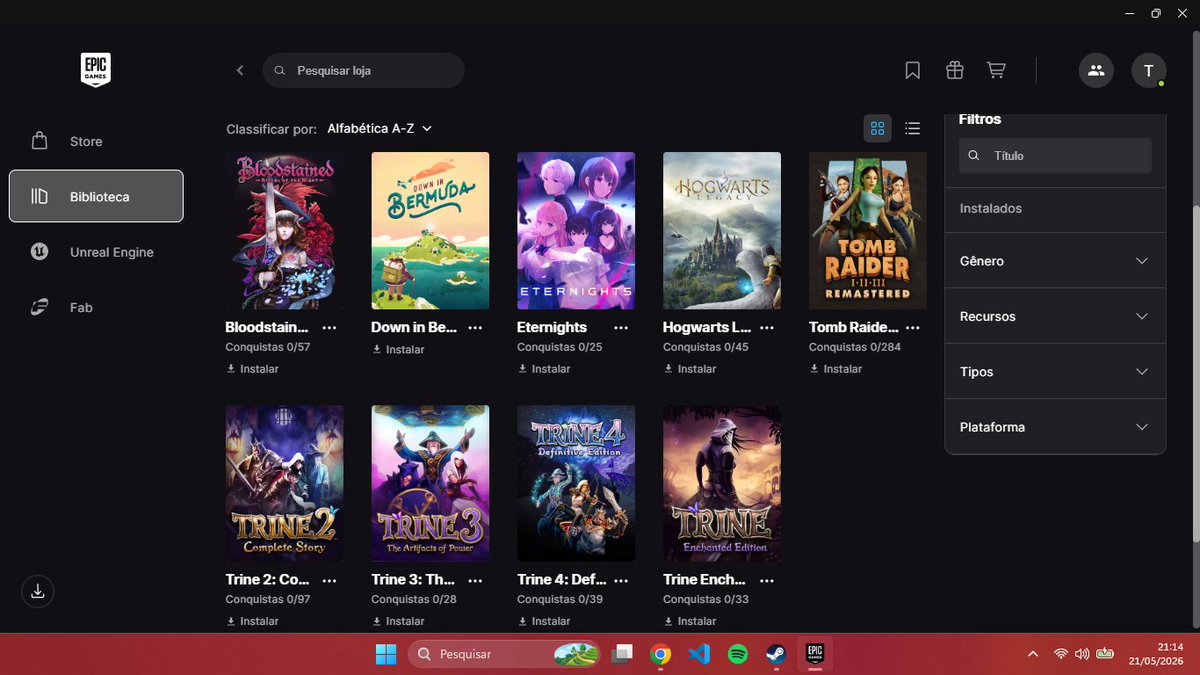Open volume control in system tray
The width and height of the screenshot is (1200, 675).
pyautogui.click(x=1081, y=654)
